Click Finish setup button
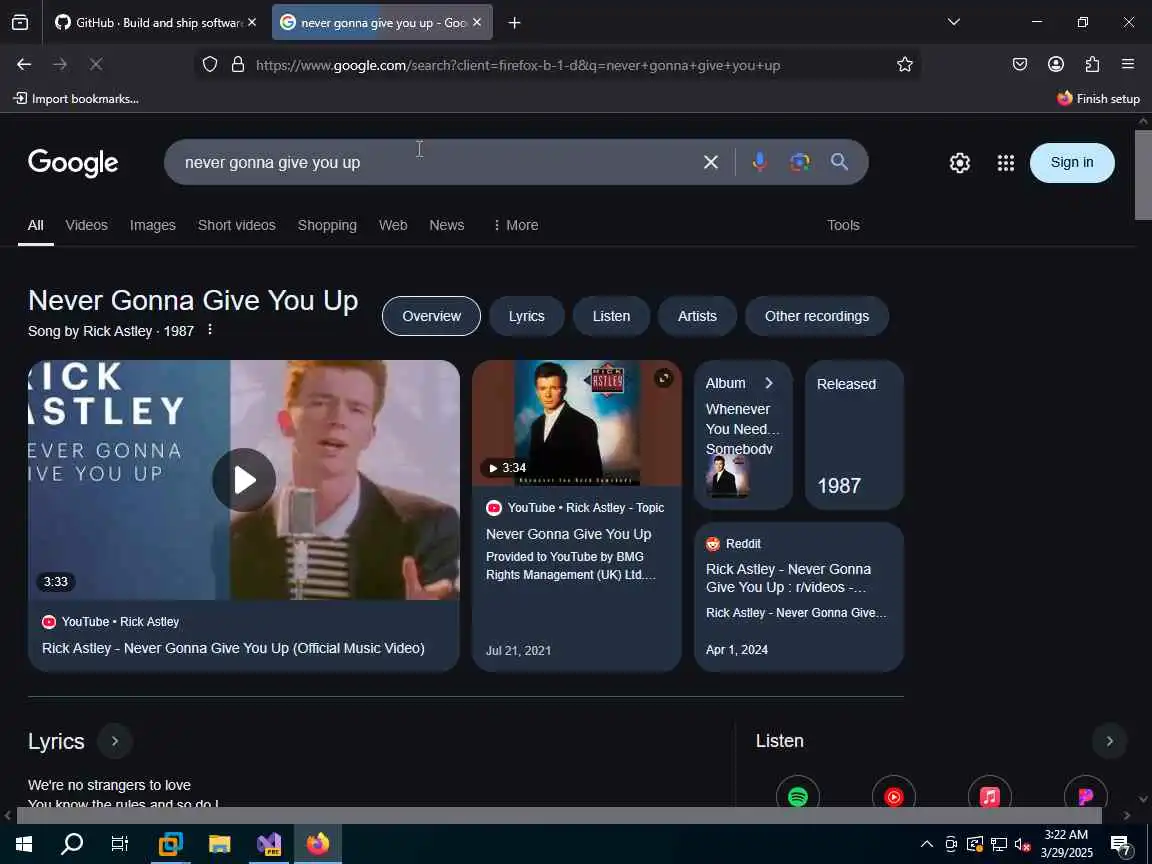 tap(1098, 98)
